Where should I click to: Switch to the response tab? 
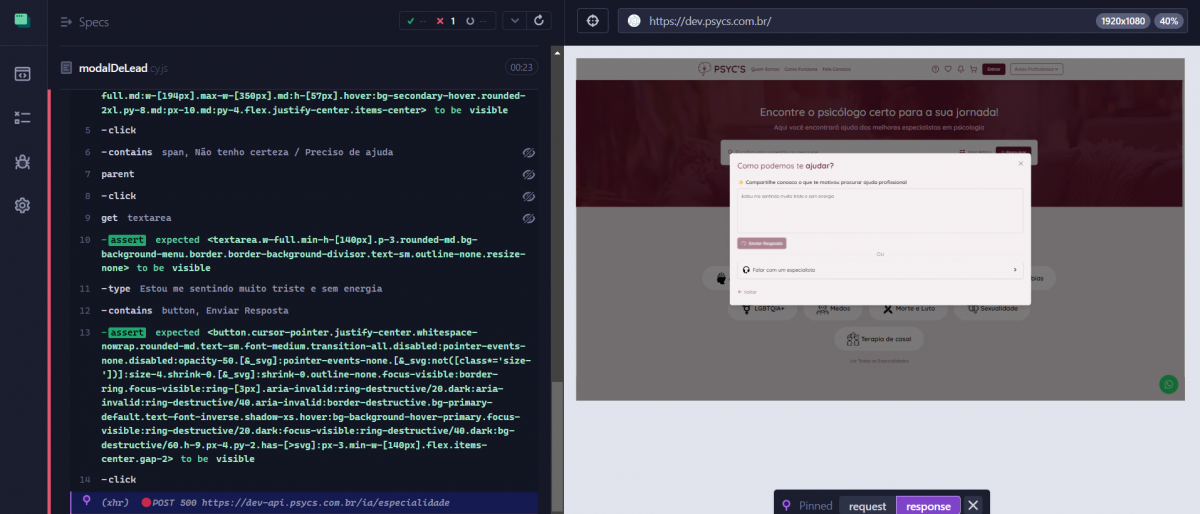tap(928, 505)
